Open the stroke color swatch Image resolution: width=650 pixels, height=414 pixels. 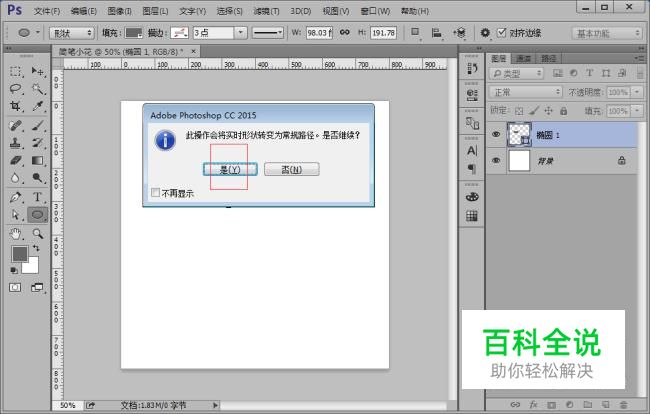[x=179, y=33]
